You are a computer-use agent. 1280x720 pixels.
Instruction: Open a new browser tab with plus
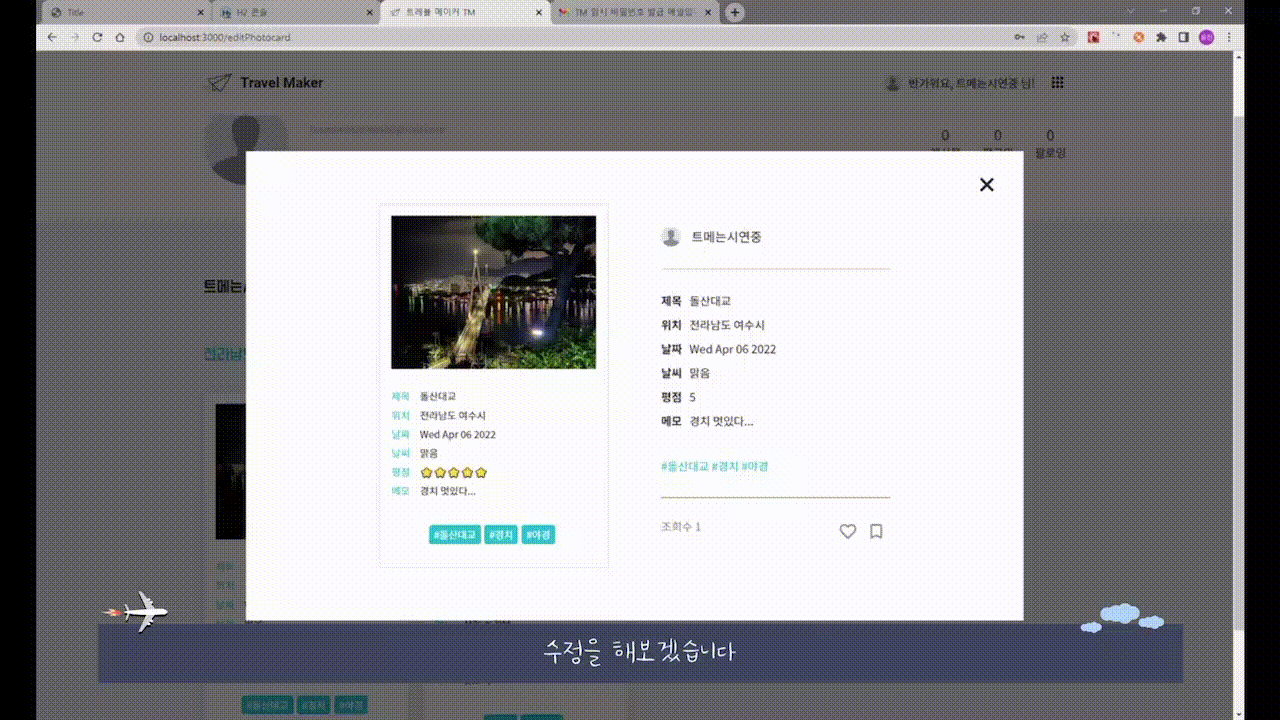click(x=735, y=12)
